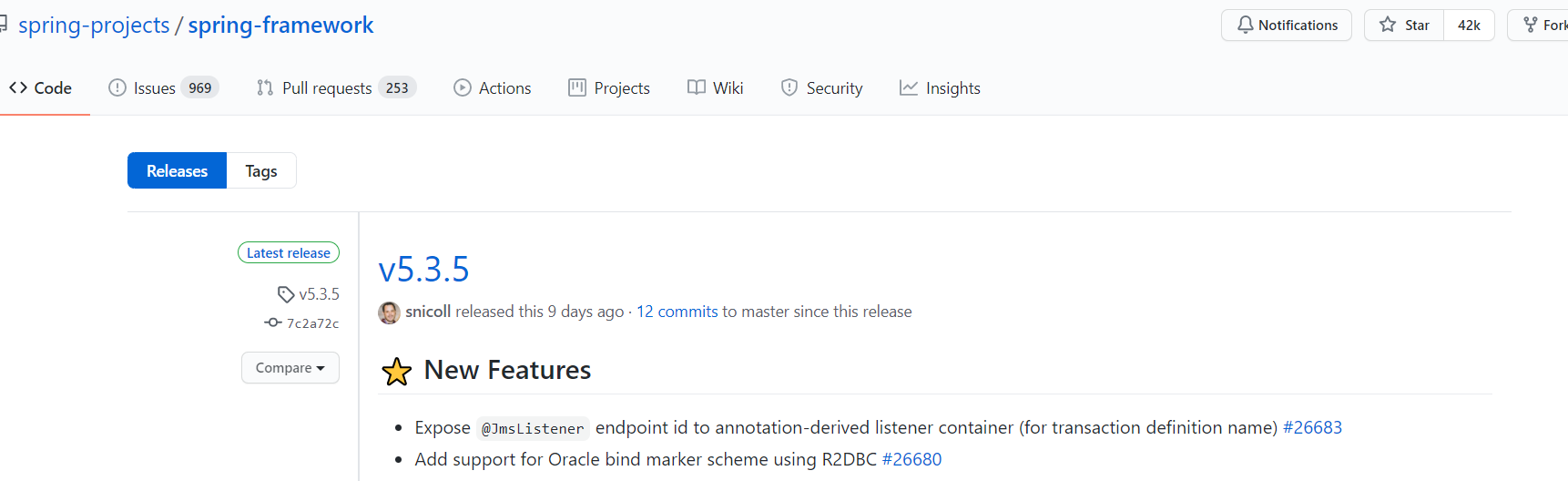Screen dimensions: 1568x481
Task: Open snicoll's user profile link
Action: pos(428,312)
